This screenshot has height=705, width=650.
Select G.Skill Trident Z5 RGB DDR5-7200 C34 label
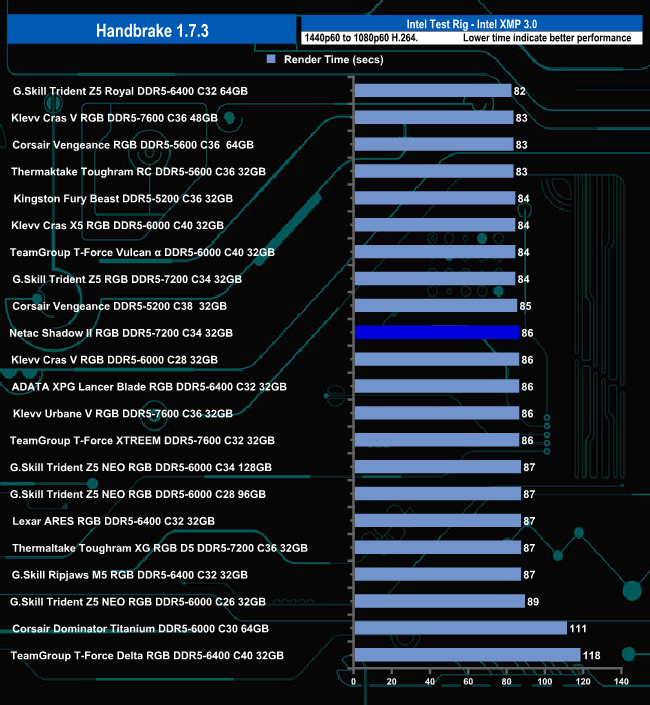pyautogui.click(x=127, y=279)
